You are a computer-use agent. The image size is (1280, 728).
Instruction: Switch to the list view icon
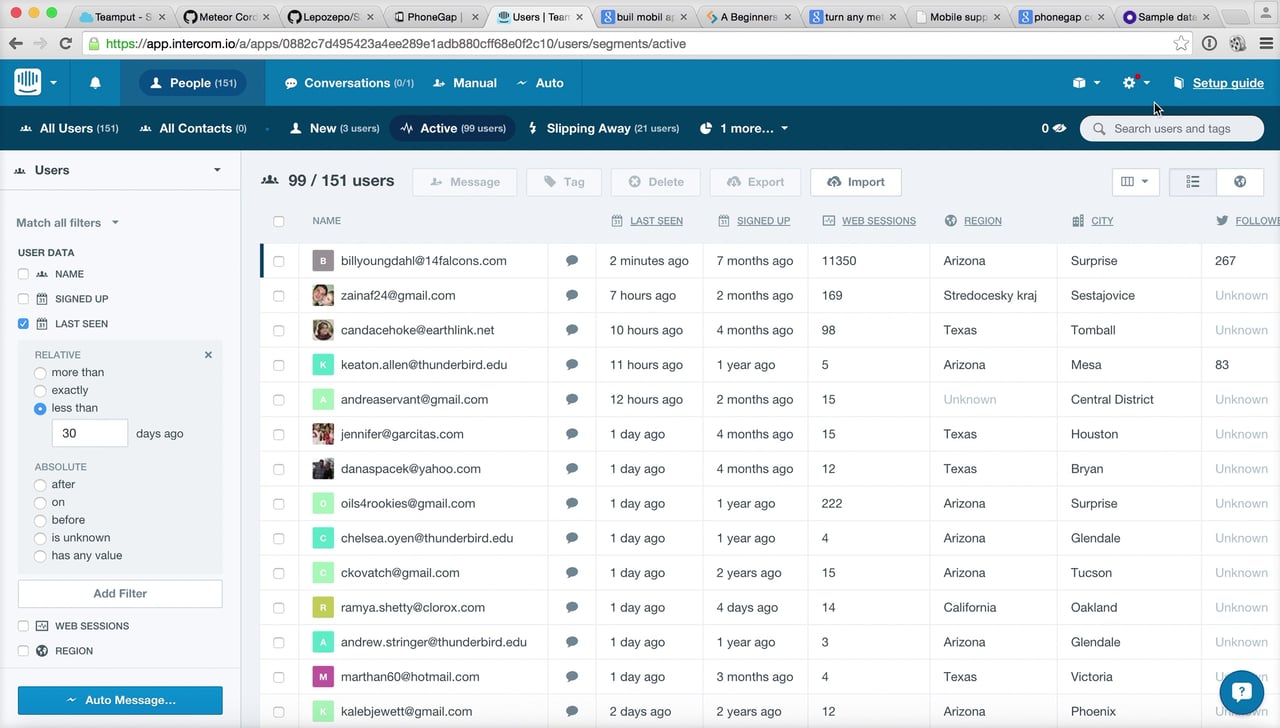coord(1193,182)
